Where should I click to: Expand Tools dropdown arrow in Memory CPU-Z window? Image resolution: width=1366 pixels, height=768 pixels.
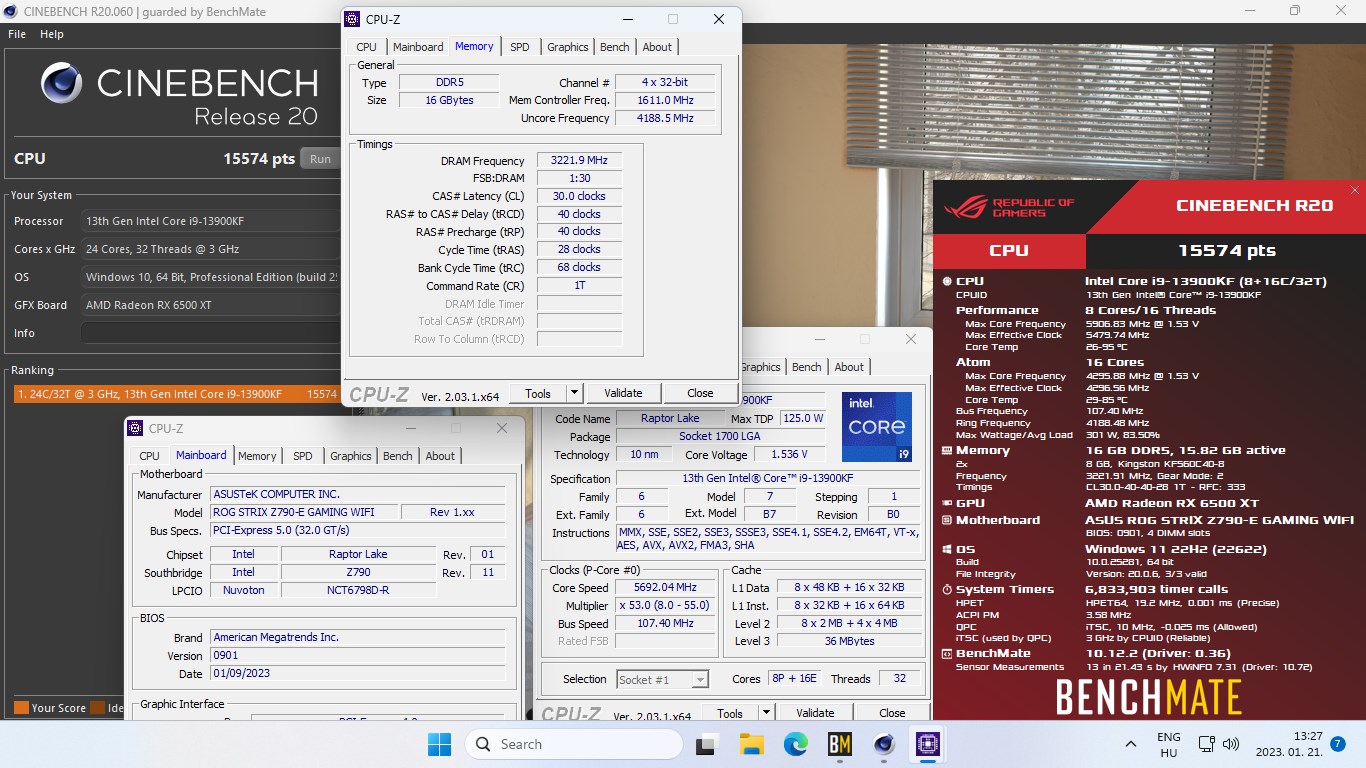[574, 393]
